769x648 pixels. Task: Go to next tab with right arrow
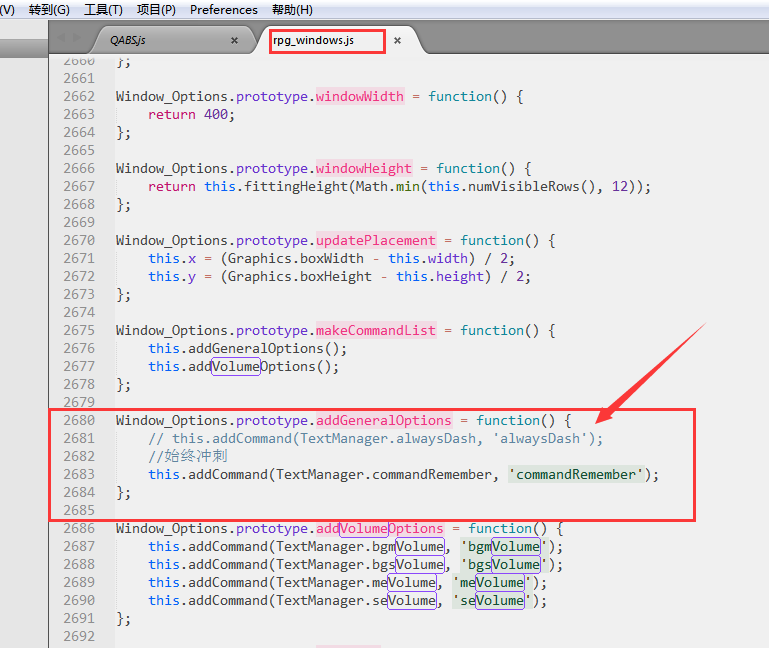point(77,37)
